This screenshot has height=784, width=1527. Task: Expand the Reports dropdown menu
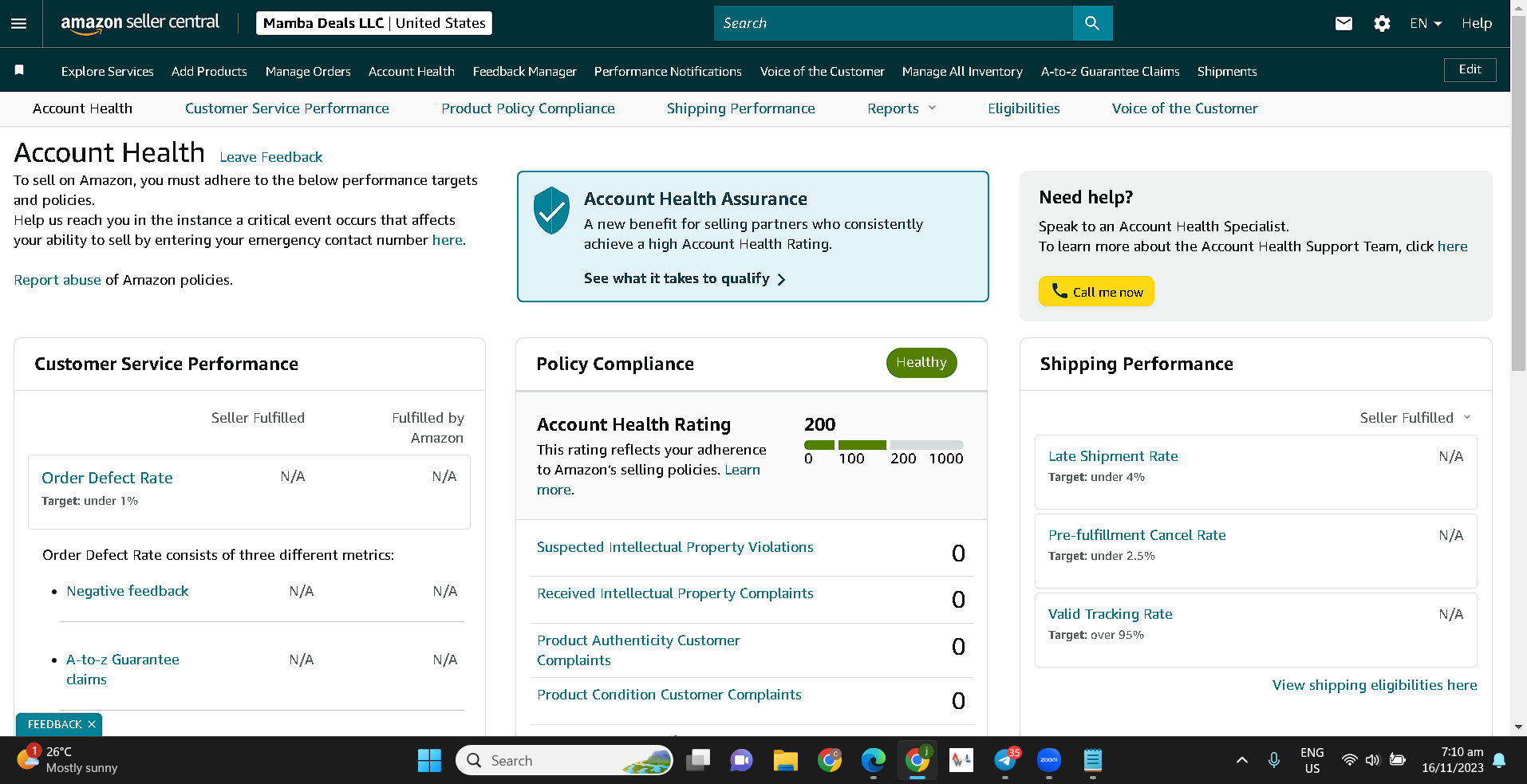click(902, 108)
